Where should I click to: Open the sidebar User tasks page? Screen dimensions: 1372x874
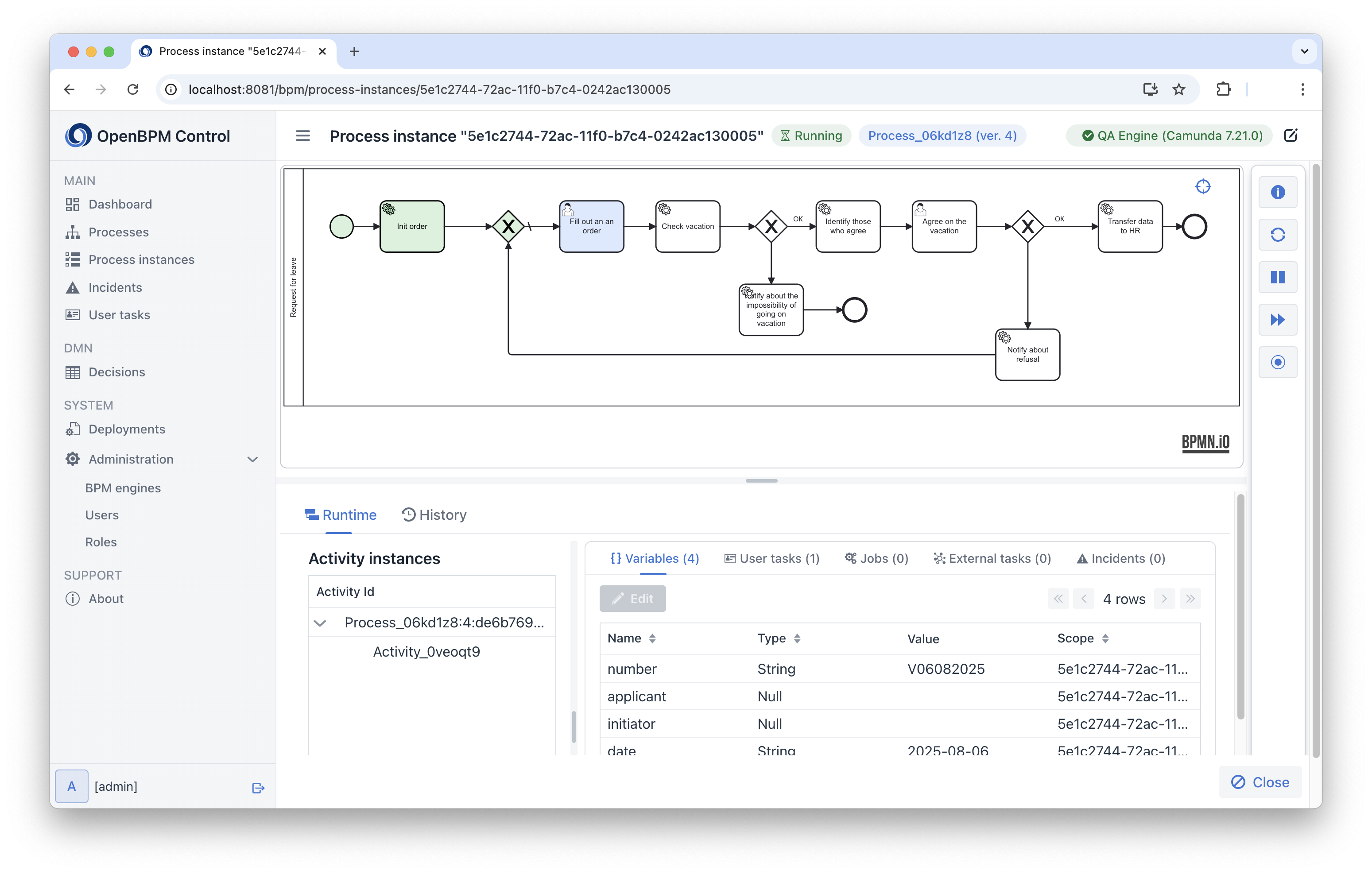(107, 314)
